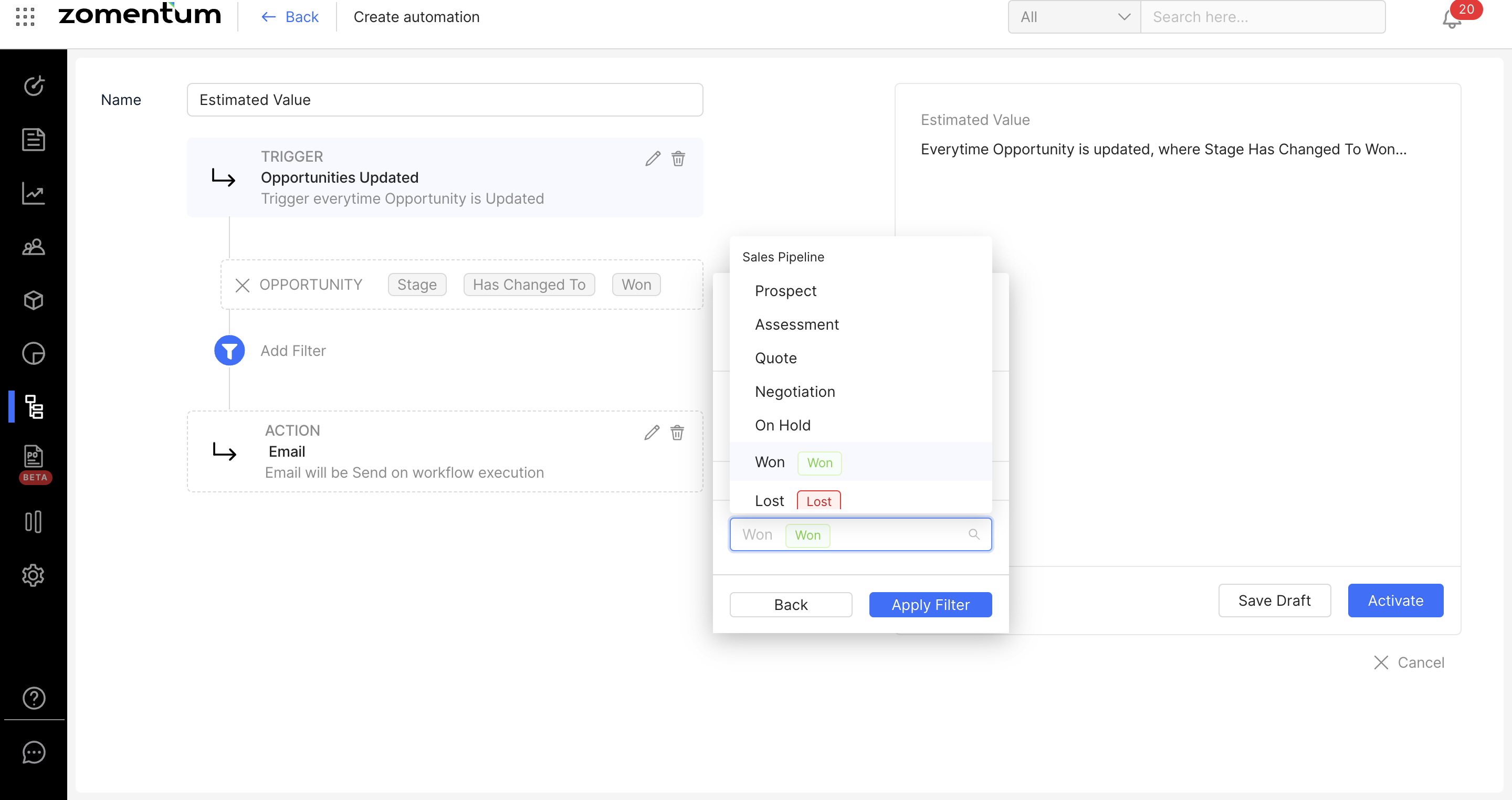Edit the Opportunities Updated trigger with pencil icon
This screenshot has height=800, width=1512.
coord(653,159)
